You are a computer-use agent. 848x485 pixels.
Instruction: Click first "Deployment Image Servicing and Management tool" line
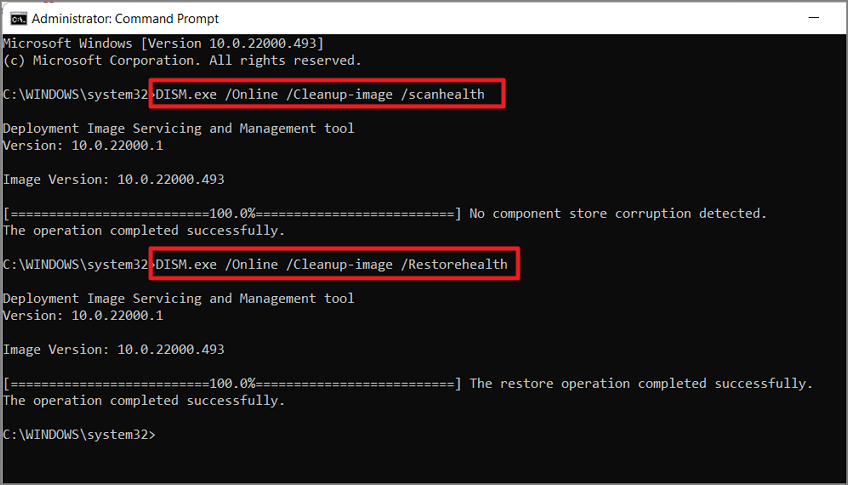point(178,128)
